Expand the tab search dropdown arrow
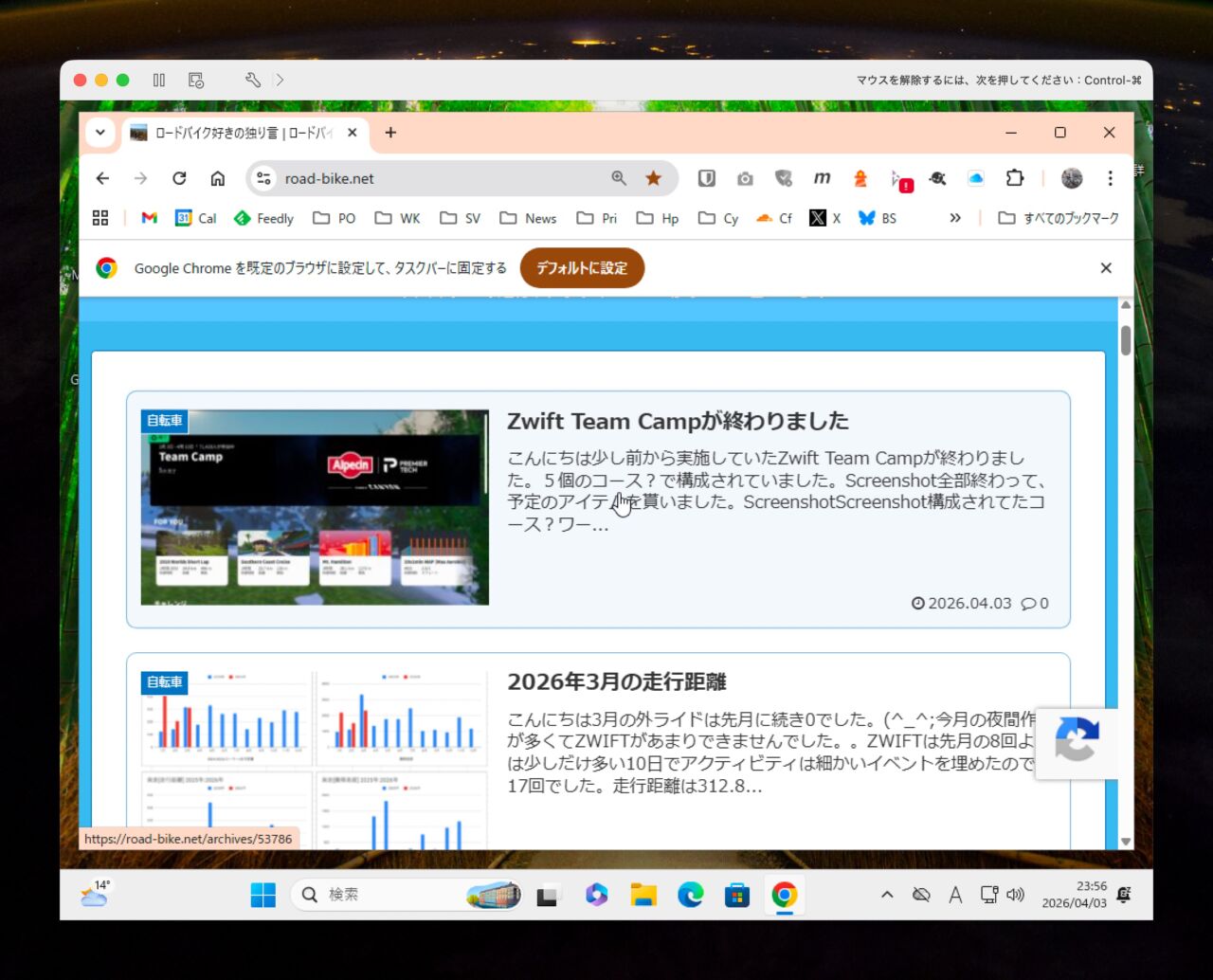The image size is (1213, 980). tap(100, 133)
